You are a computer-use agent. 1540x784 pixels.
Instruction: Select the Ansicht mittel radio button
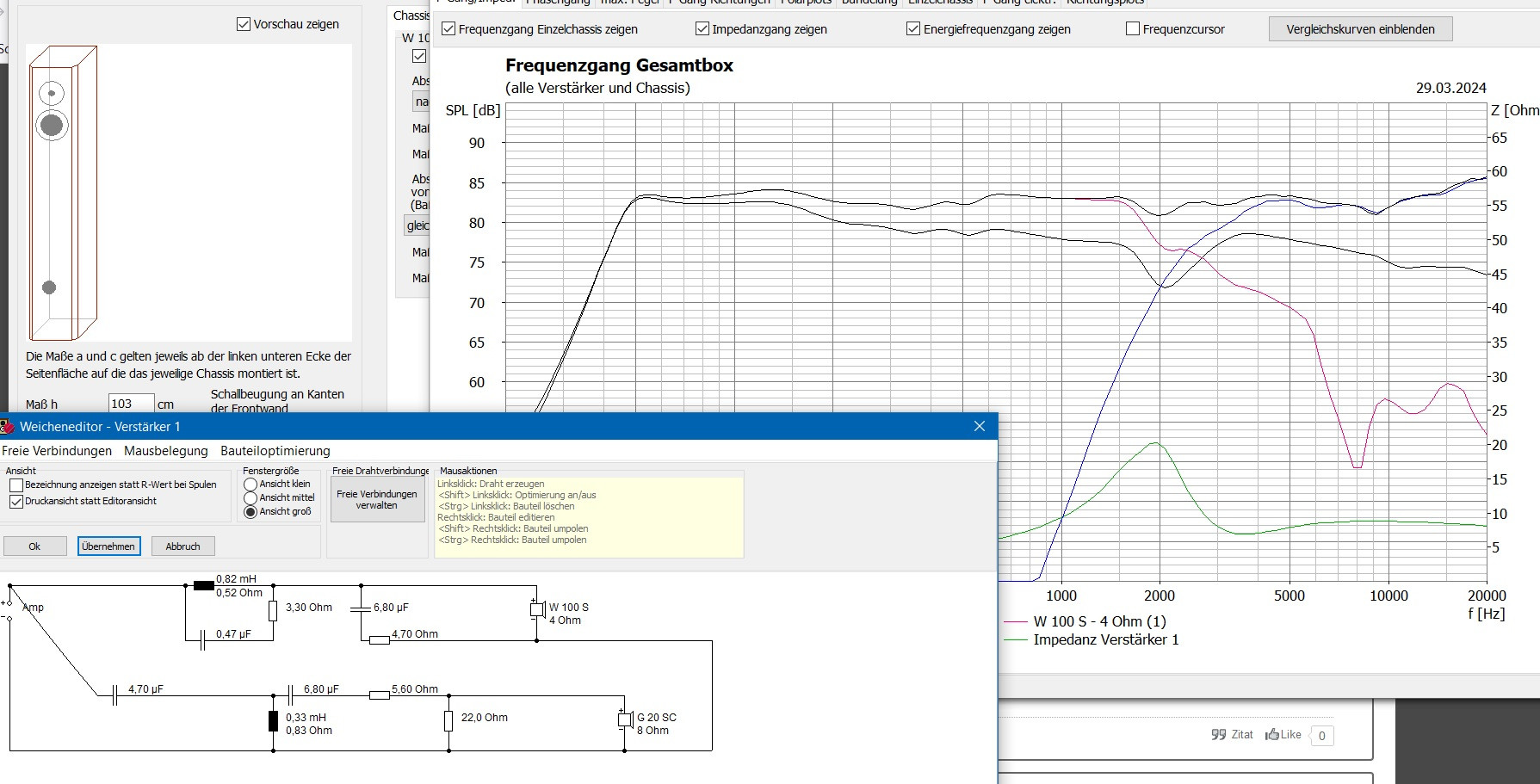pyautogui.click(x=250, y=498)
